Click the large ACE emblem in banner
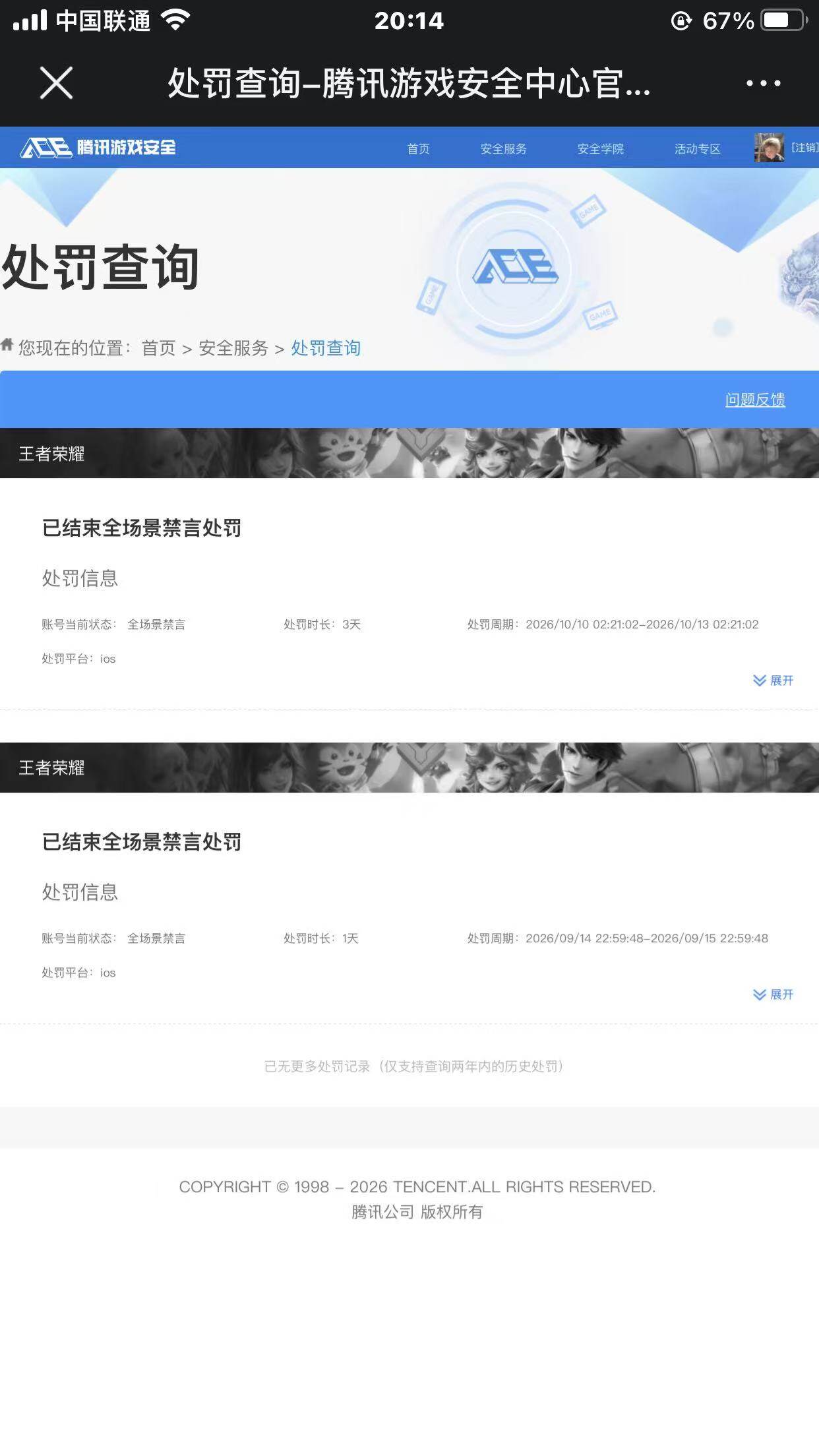The width and height of the screenshot is (819, 1456). (x=516, y=268)
